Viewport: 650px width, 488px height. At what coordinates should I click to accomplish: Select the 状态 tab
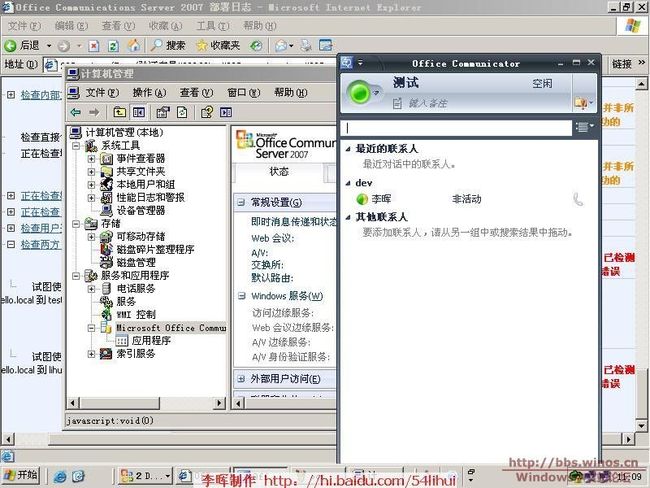click(279, 172)
